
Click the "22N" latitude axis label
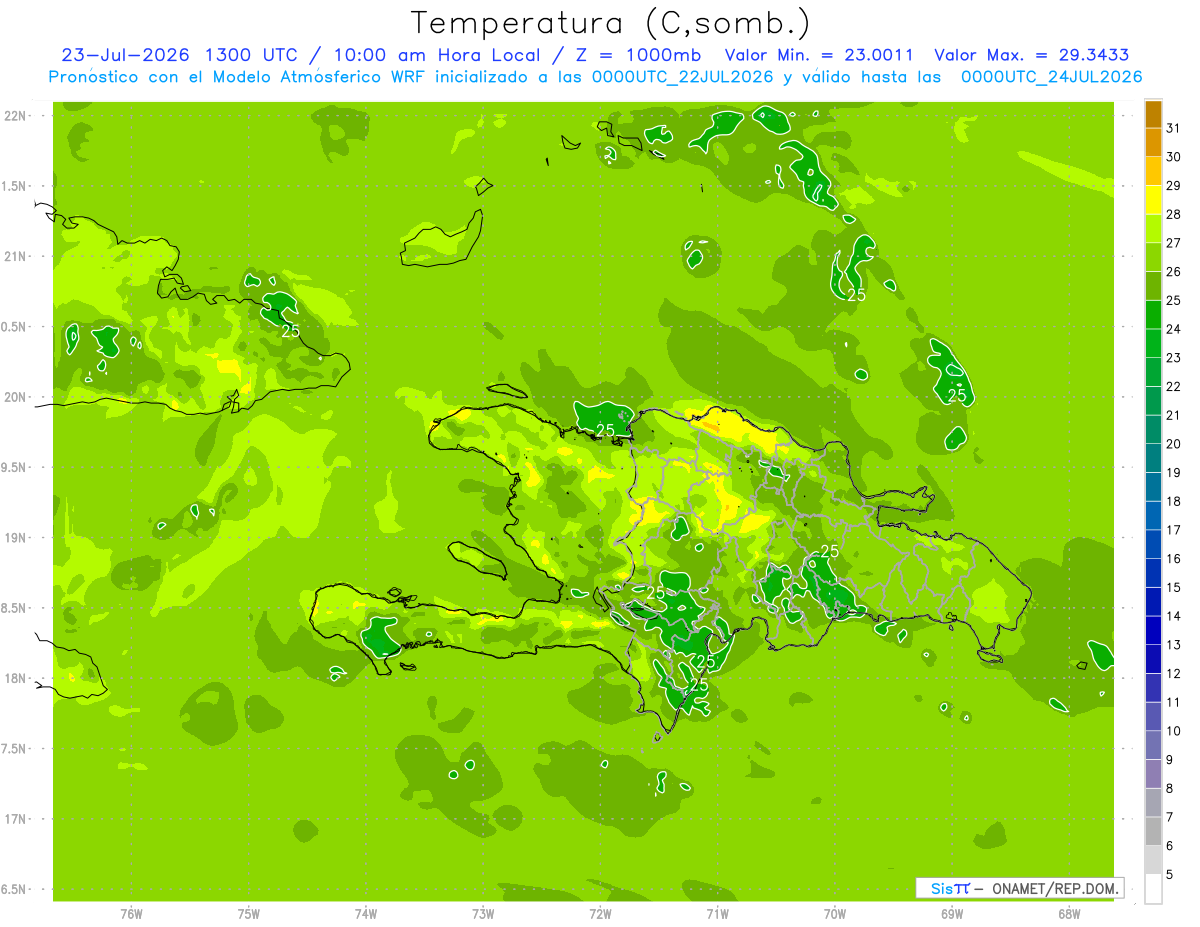click(15, 116)
